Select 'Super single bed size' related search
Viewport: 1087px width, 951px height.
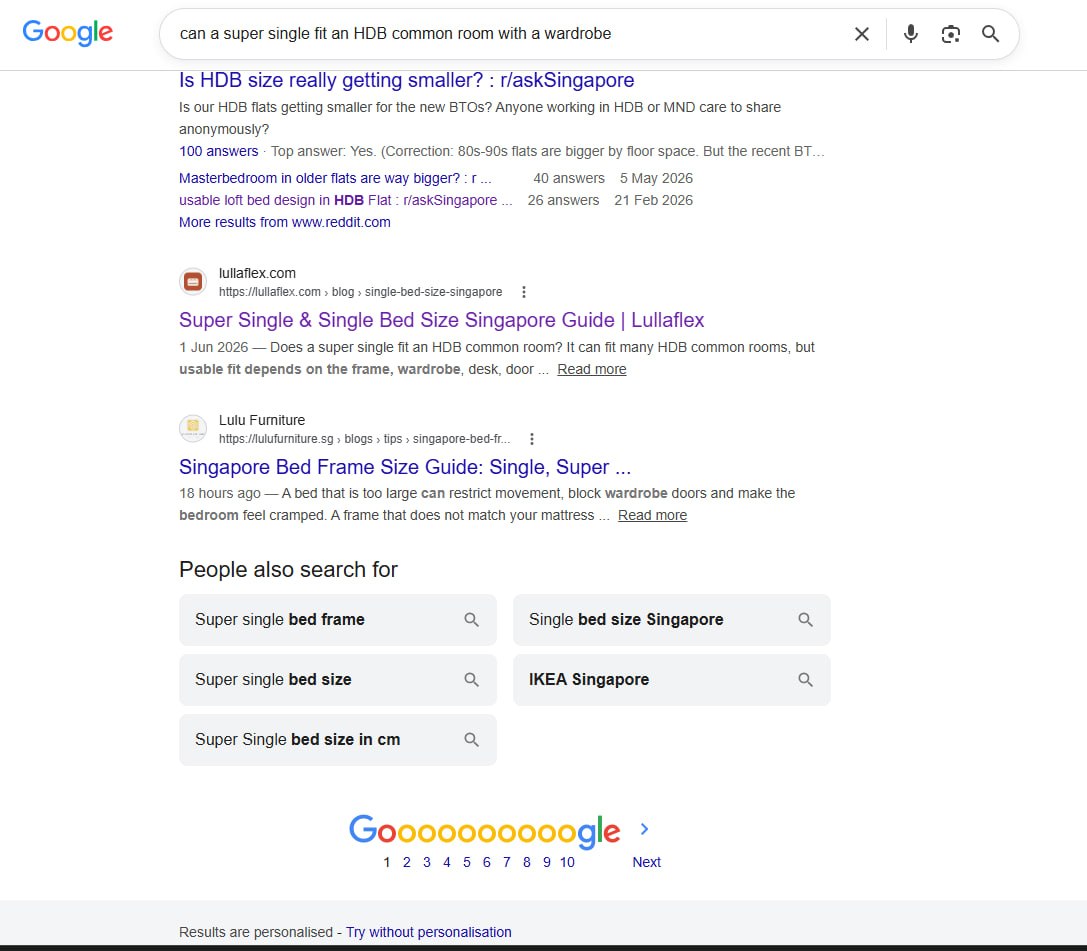tap(338, 680)
